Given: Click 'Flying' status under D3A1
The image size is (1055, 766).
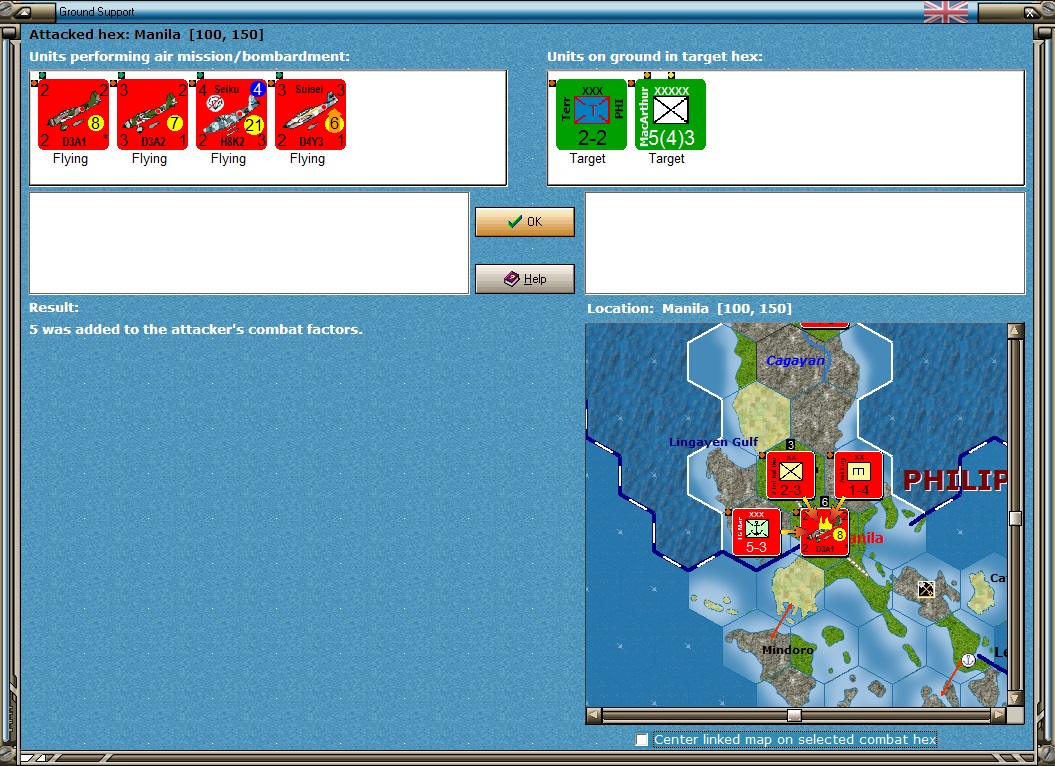Looking at the screenshot, I should [71, 159].
